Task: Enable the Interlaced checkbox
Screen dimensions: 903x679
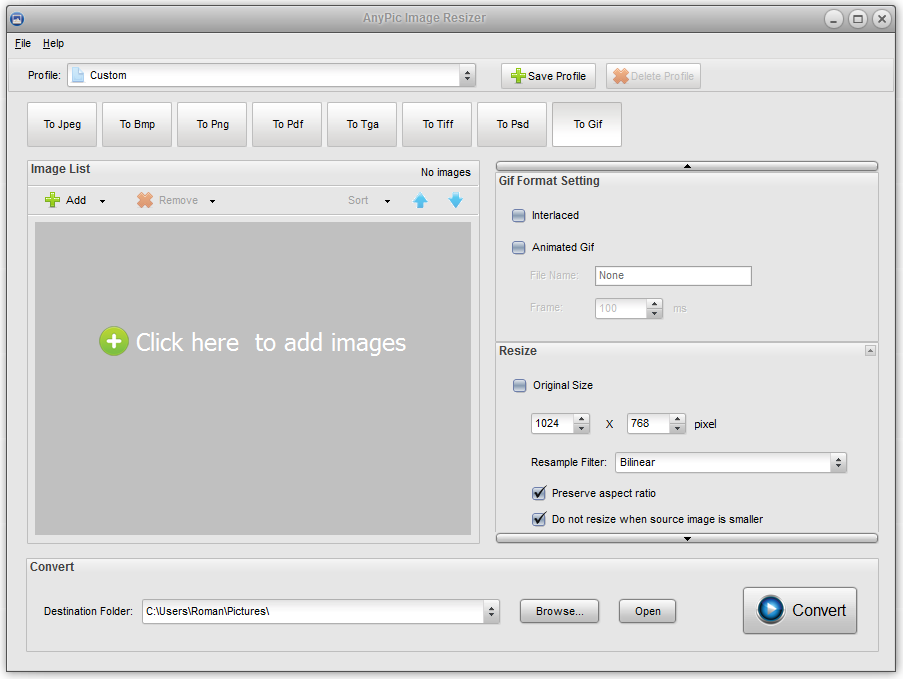Action: tap(519, 215)
